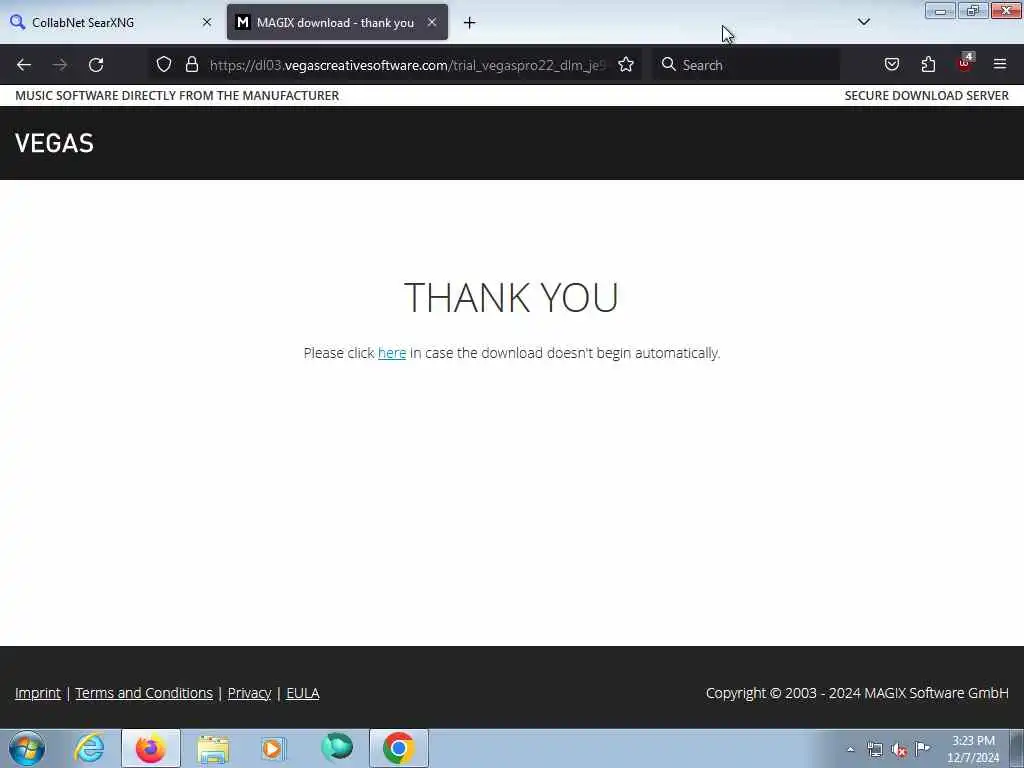Click the 'here' download link
The height and width of the screenshot is (768, 1024).
(392, 353)
